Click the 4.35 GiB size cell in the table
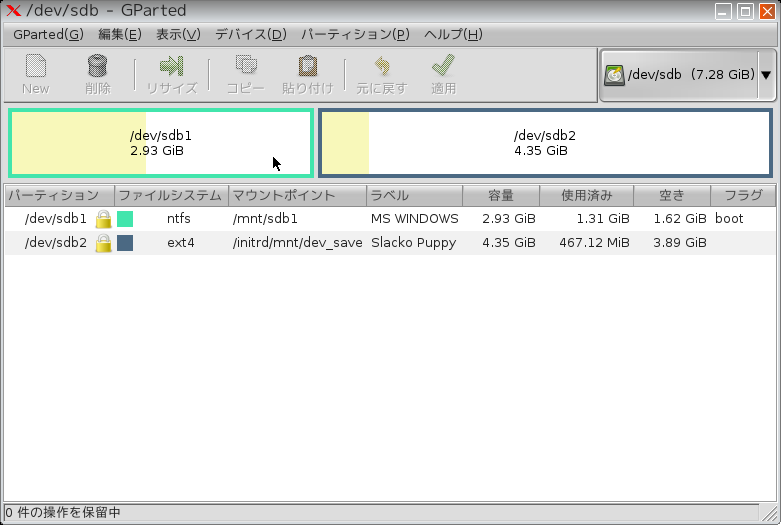Screen dimensions: 781x525 [x=509, y=243]
